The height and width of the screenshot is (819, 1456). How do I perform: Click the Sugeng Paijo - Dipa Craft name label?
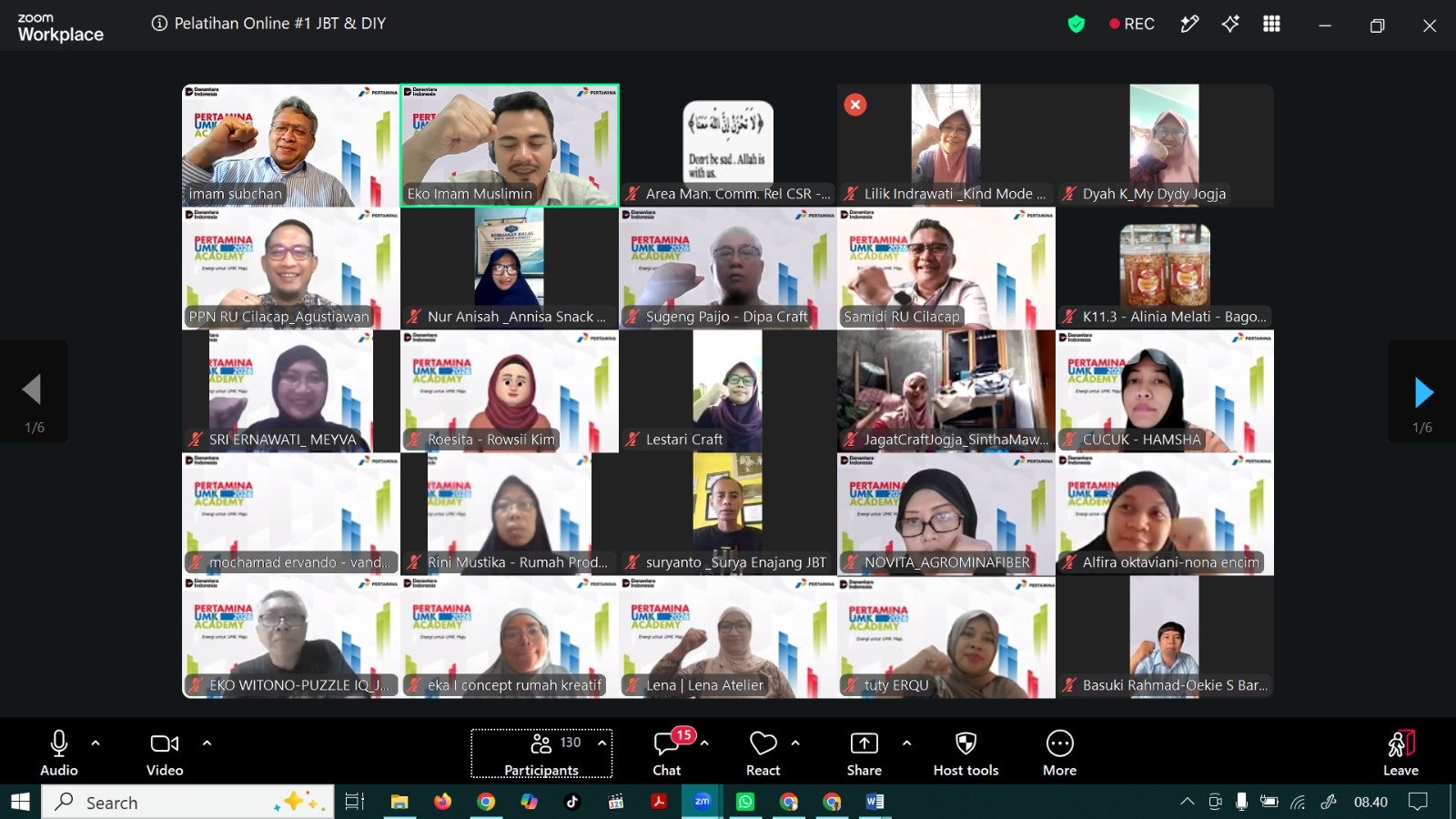point(726,317)
